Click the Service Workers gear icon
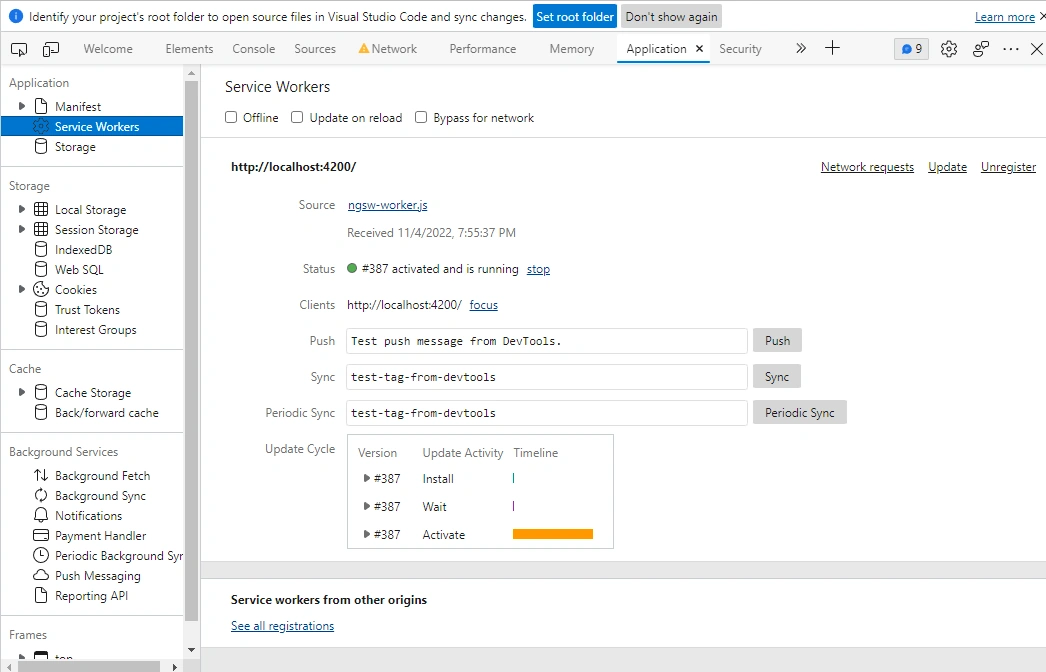The image size is (1046, 672). (x=41, y=126)
